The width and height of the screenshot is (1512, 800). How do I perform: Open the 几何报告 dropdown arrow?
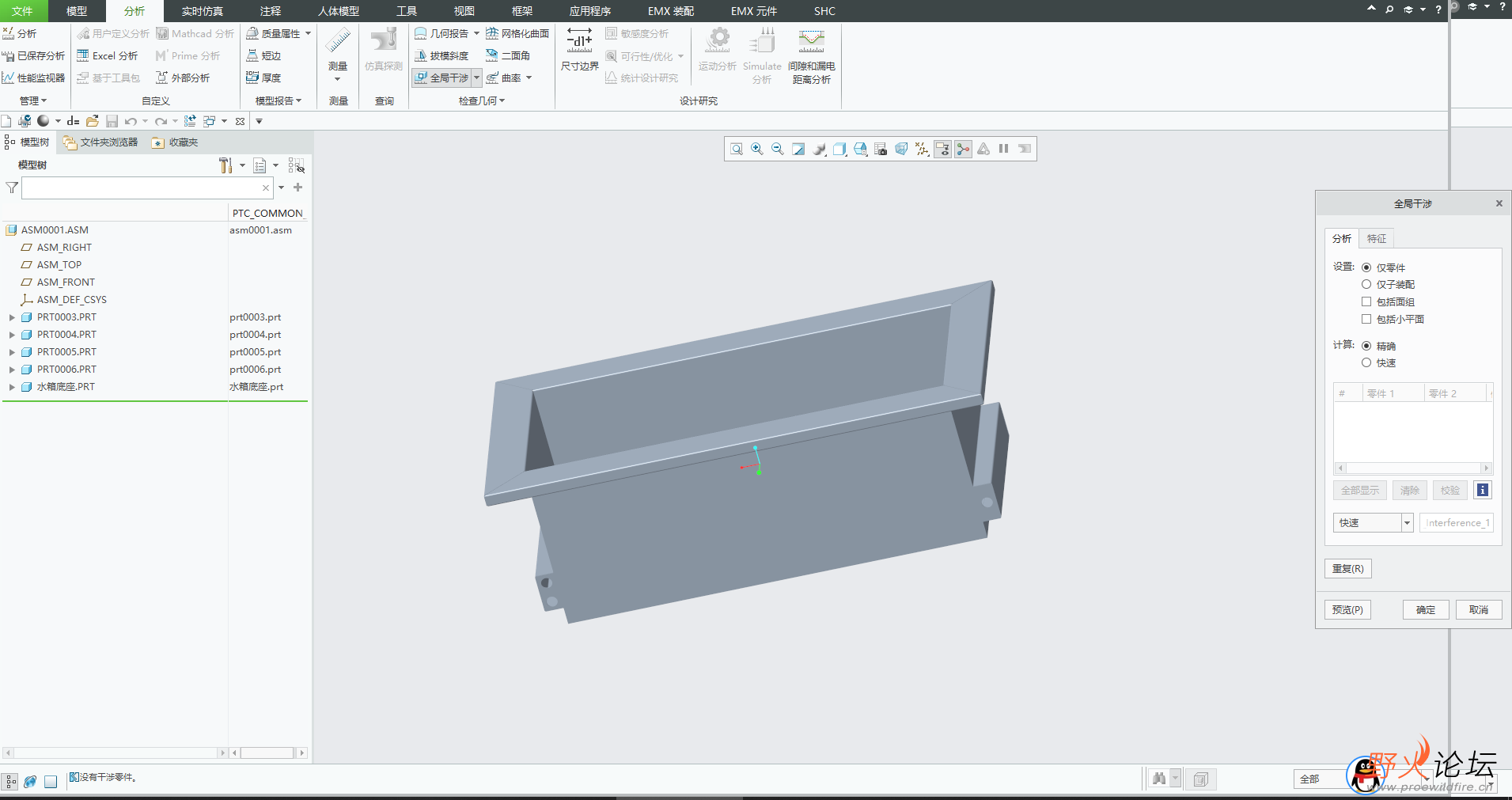click(x=476, y=33)
